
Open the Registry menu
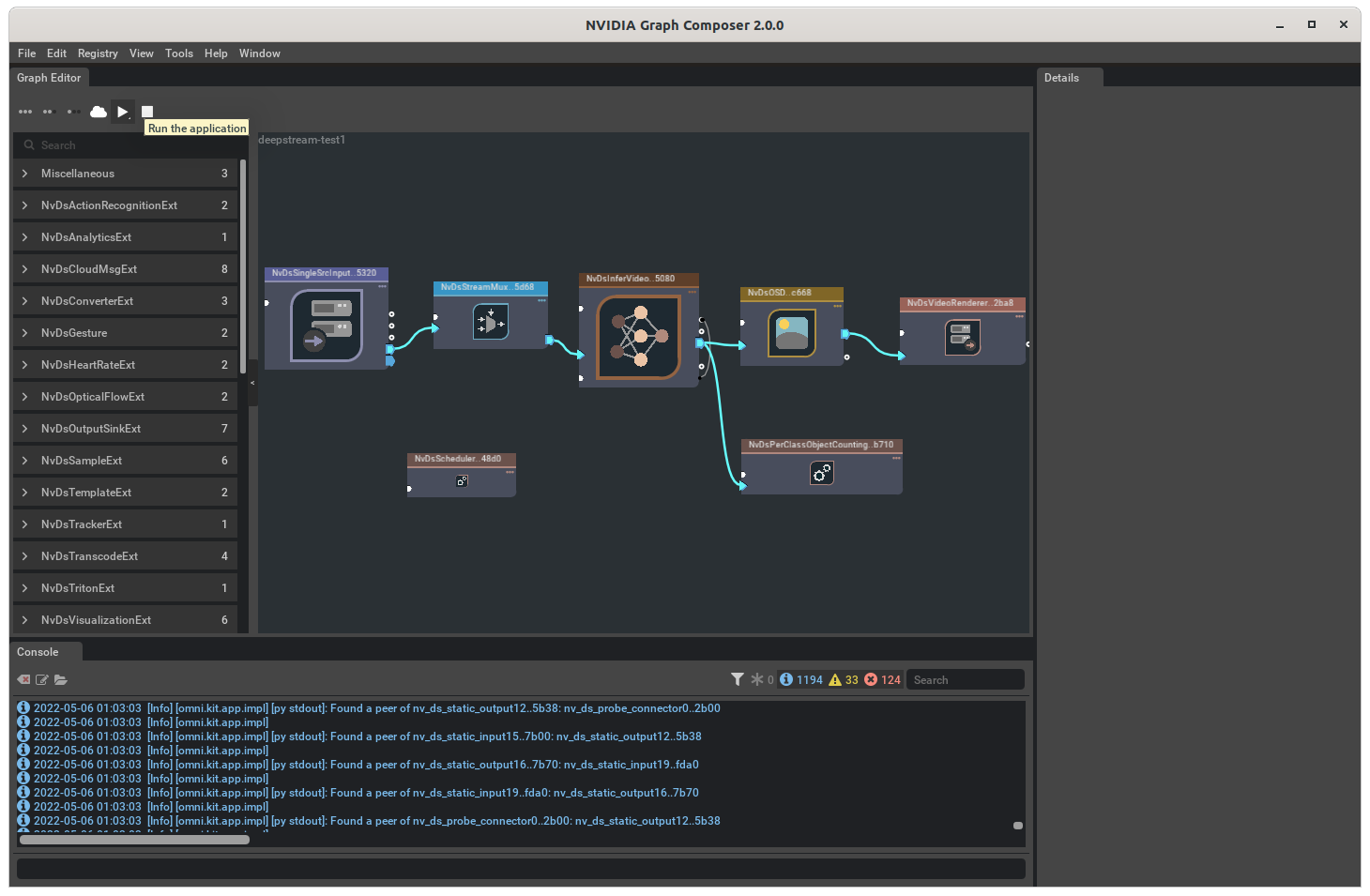[x=98, y=53]
